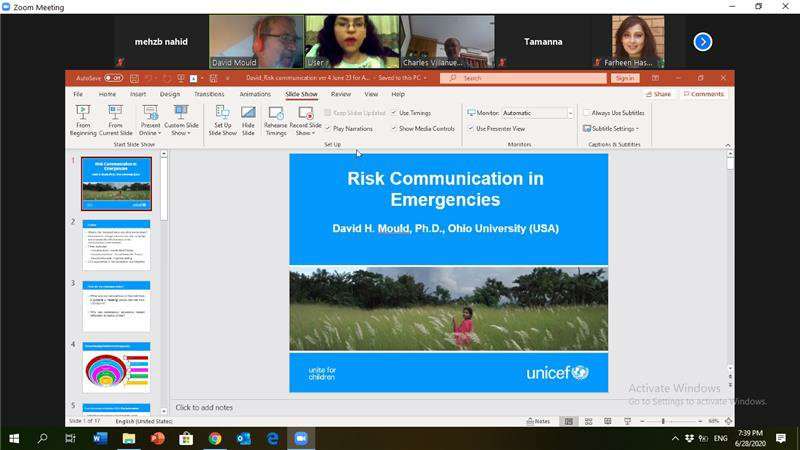This screenshot has width=800, height=450.
Task: Expand the Subtitle Settings dropdown
Action: tap(611, 128)
